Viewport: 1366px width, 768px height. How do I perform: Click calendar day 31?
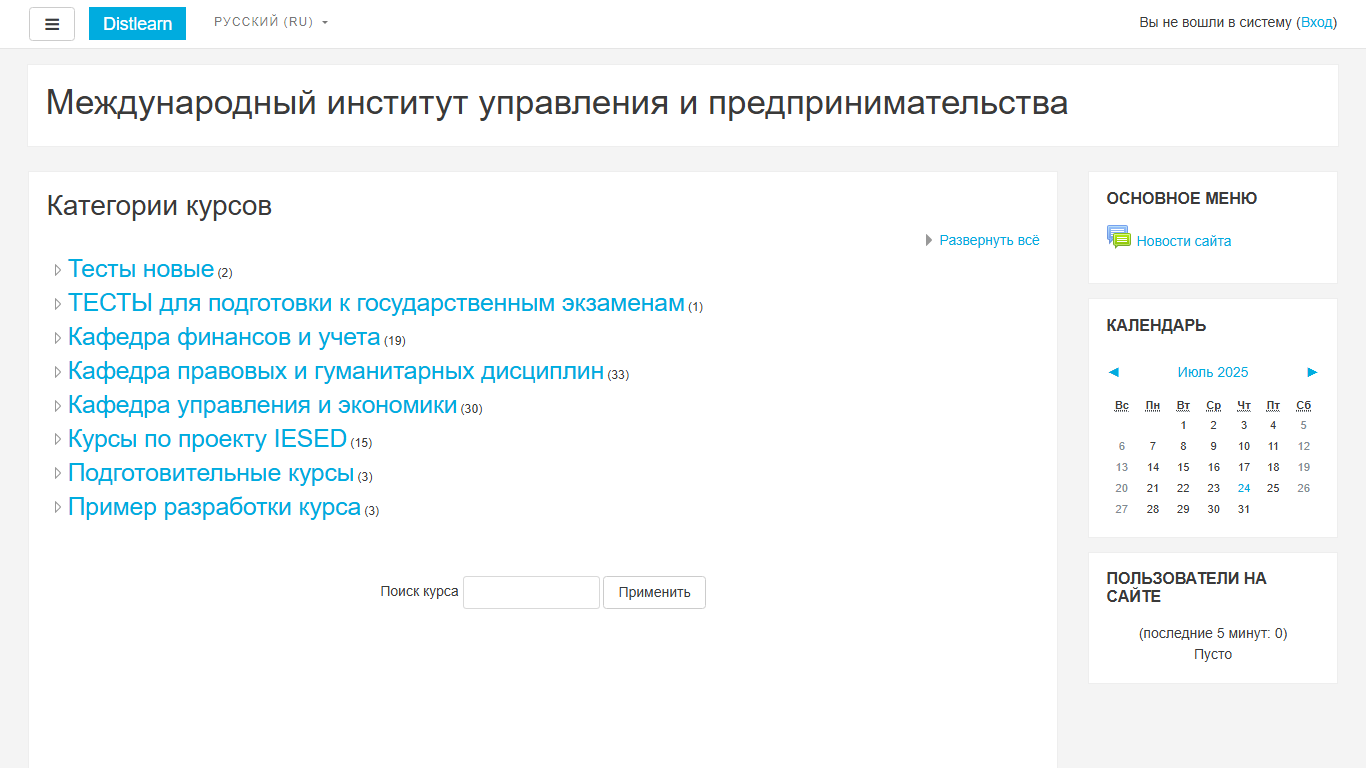[1244, 509]
